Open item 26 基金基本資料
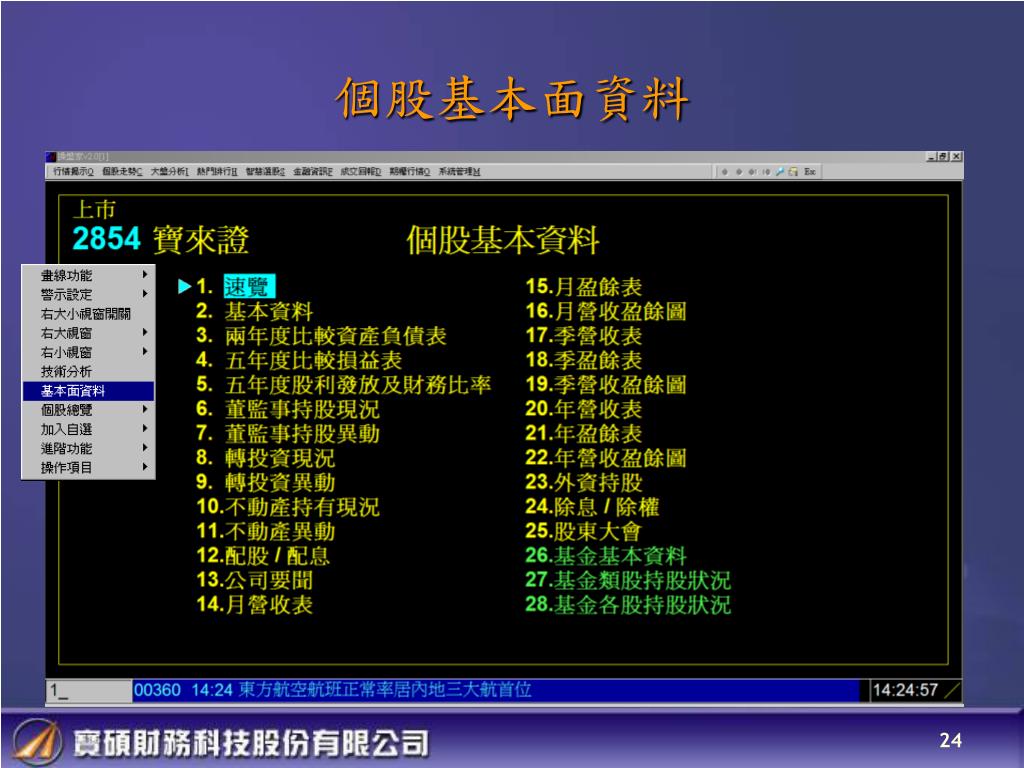Image resolution: width=1024 pixels, height=768 pixels. click(x=606, y=556)
